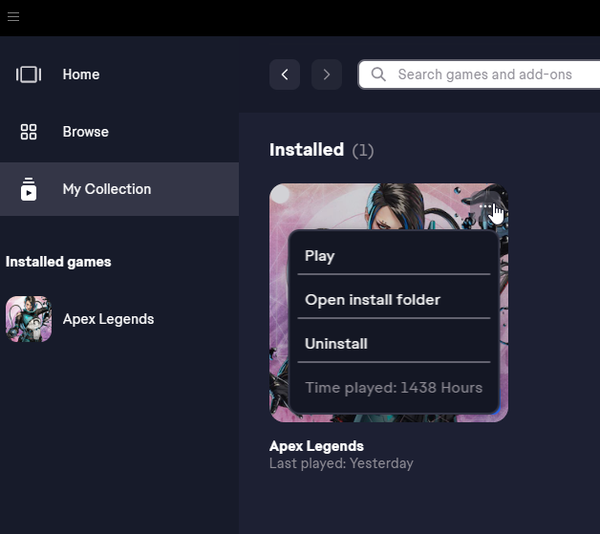Open the Home label in the sidebar
This screenshot has height=534, width=600.
click(81, 75)
